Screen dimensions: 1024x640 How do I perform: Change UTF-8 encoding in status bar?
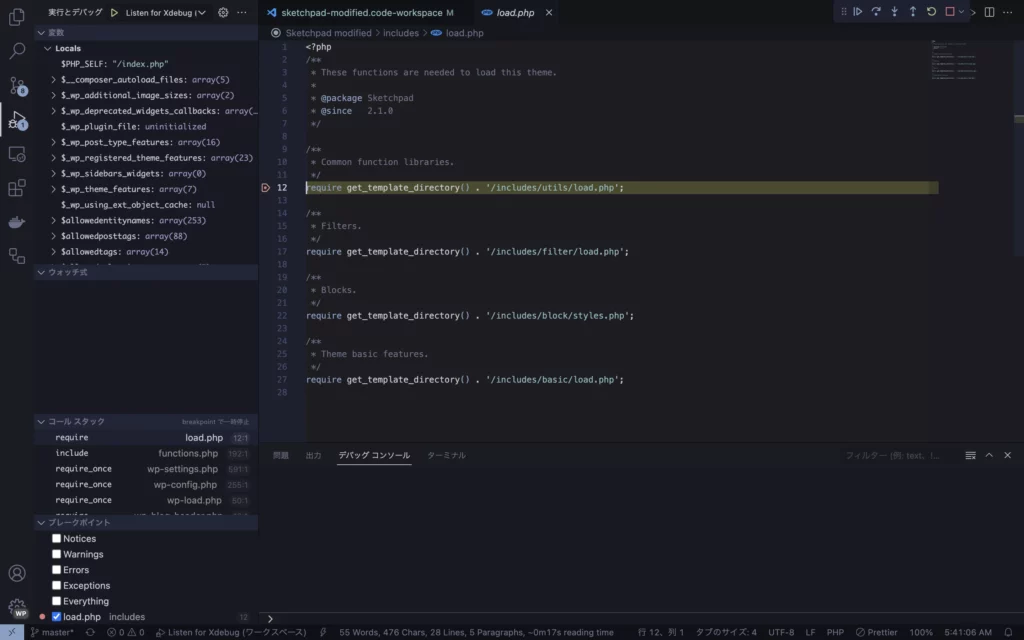781,632
